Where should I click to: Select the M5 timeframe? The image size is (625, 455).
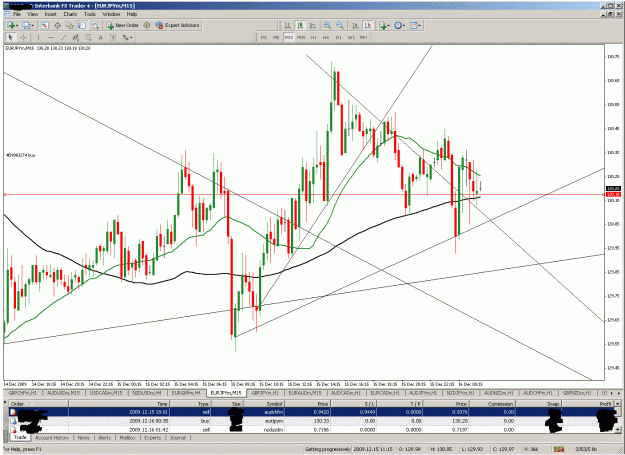(x=276, y=37)
